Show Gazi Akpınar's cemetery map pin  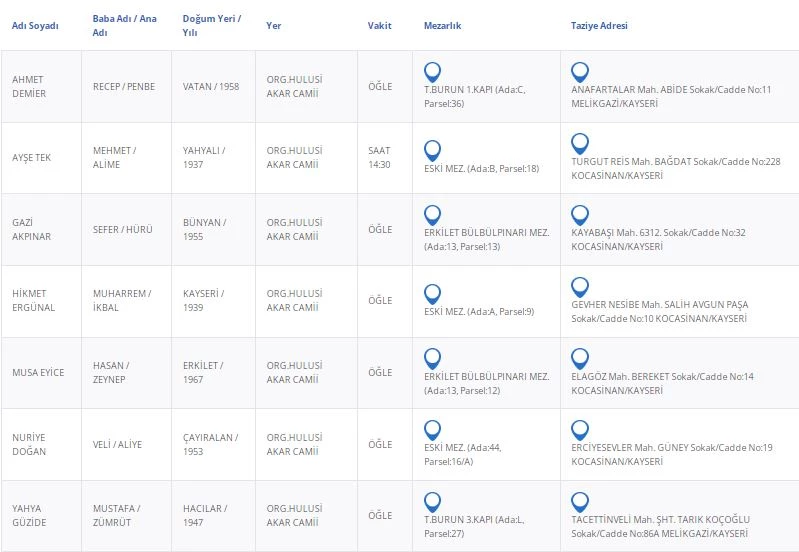pyautogui.click(x=432, y=215)
